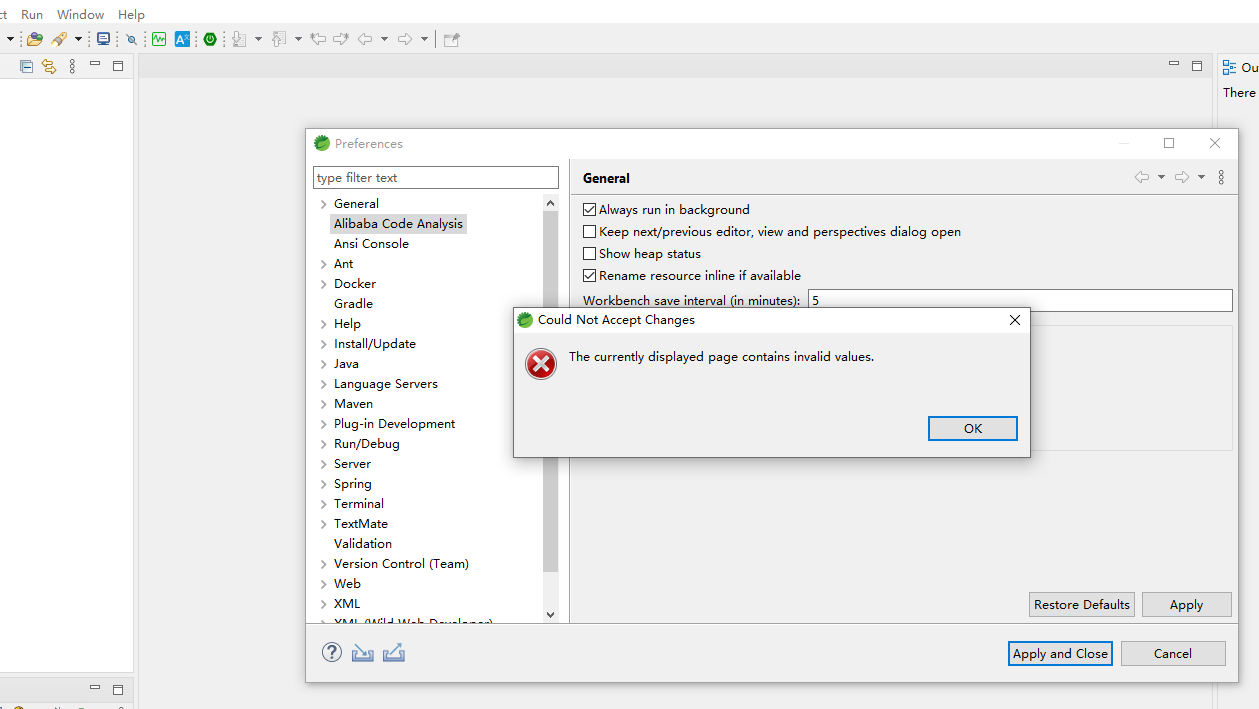Click the Spring Boot toolbar icon
The width and height of the screenshot is (1259, 709).
click(210, 39)
